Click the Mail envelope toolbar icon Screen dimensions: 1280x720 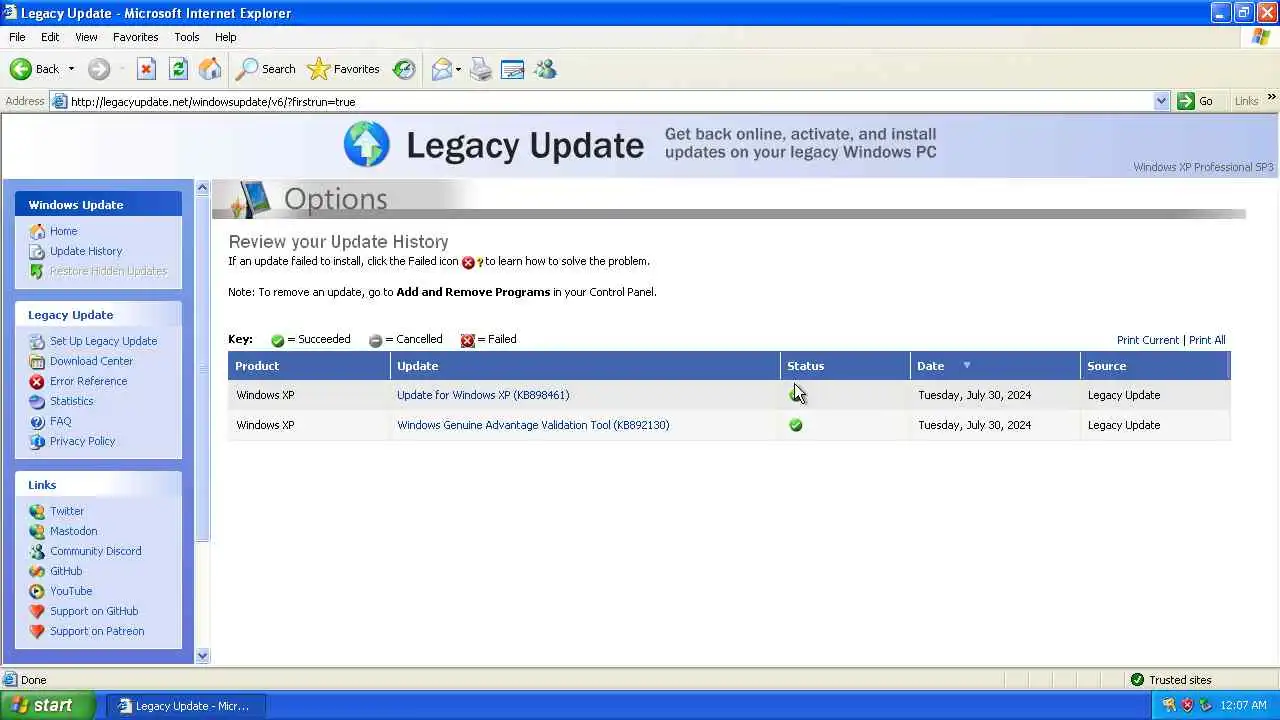click(441, 69)
